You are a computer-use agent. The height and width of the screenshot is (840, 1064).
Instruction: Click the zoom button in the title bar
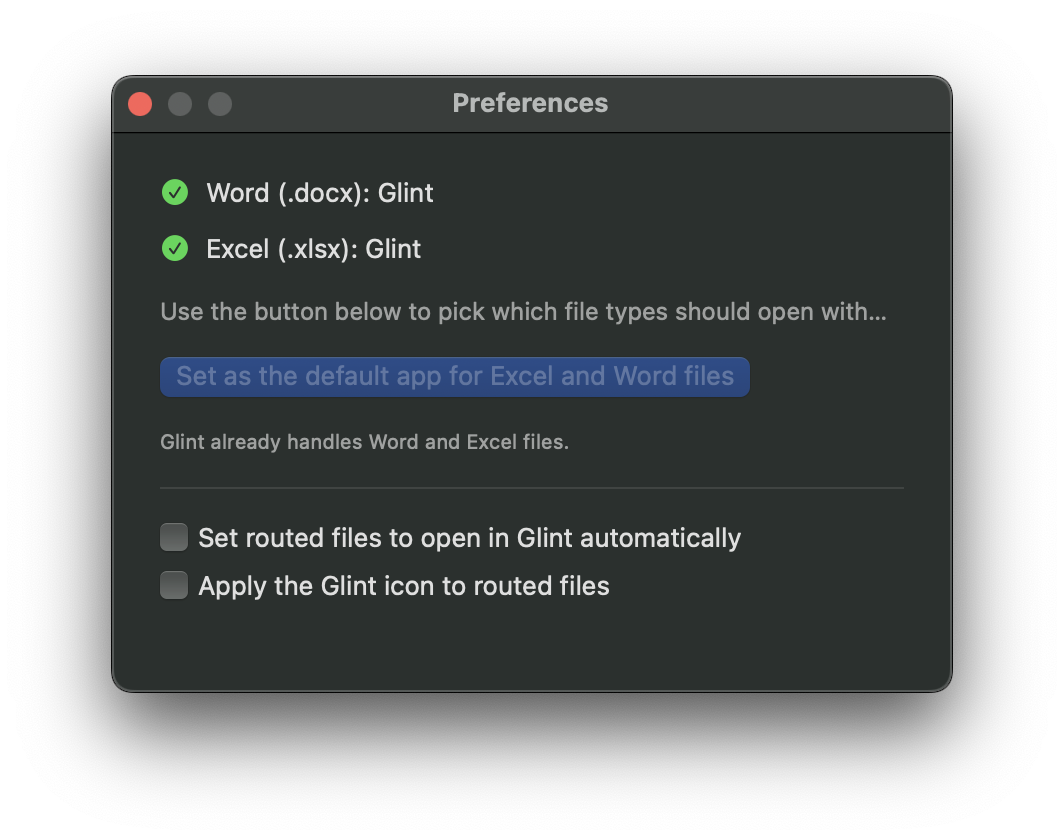(220, 104)
